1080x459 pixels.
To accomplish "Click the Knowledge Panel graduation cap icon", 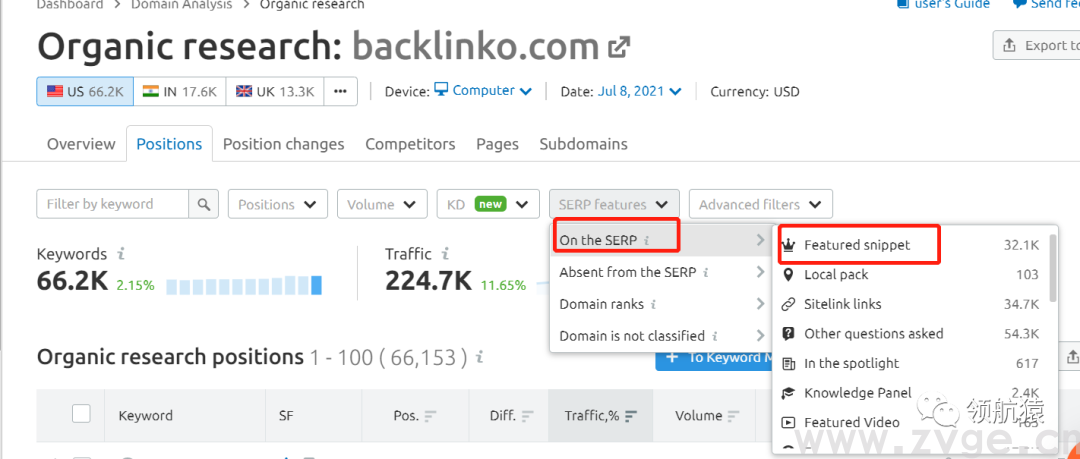I will (x=789, y=393).
